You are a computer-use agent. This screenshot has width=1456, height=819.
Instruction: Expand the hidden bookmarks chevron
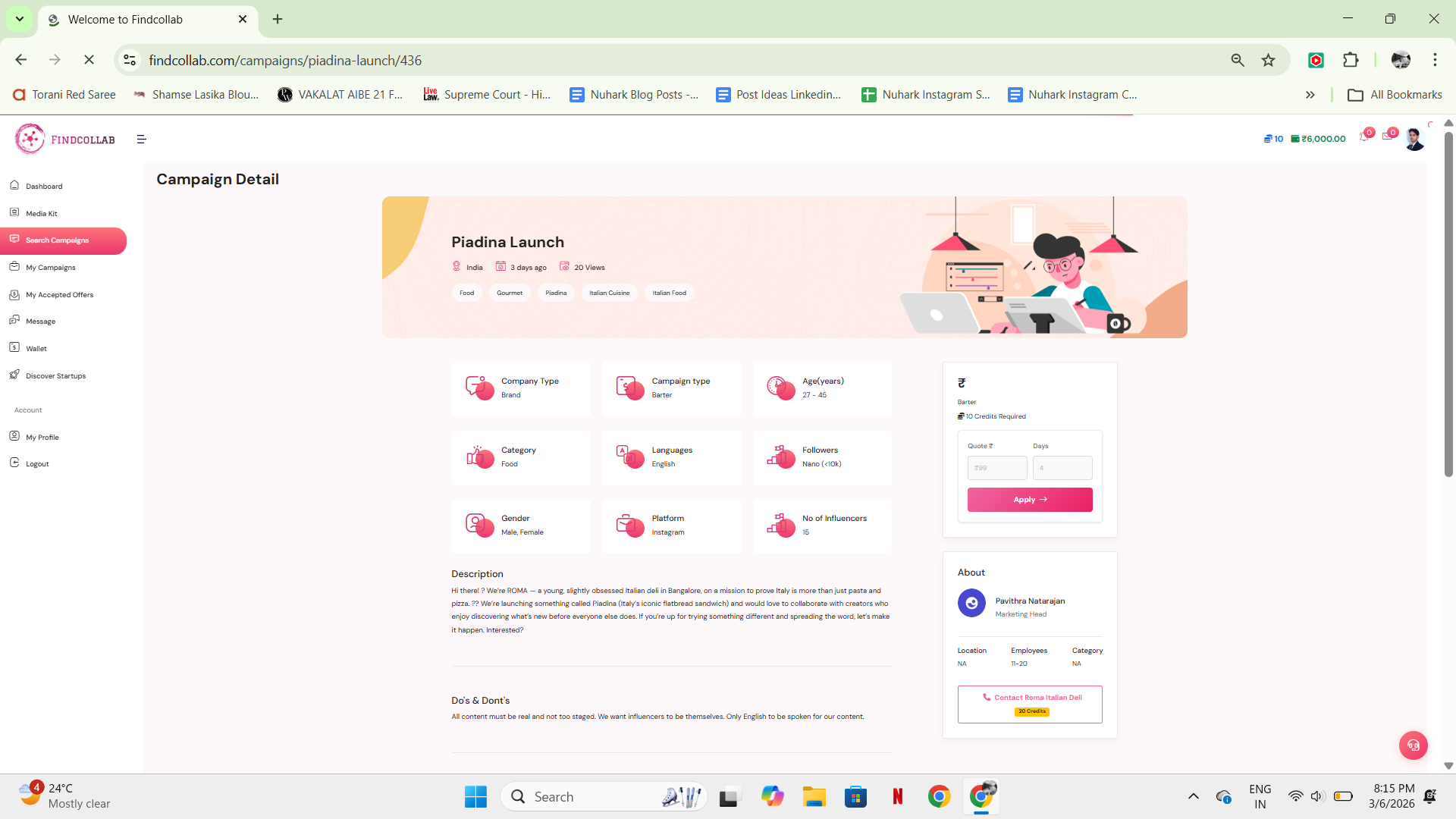click(1310, 95)
